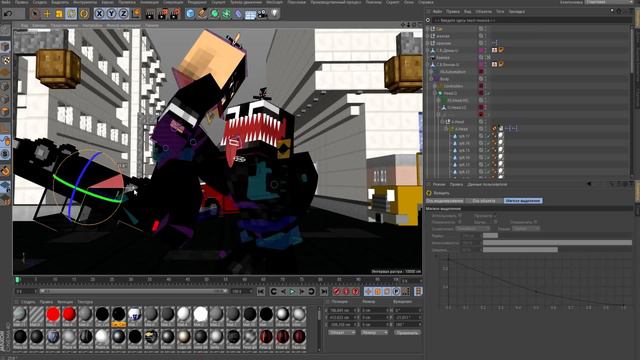Click the Object Manager search field
This screenshot has width=640, height=360.
point(531,20)
